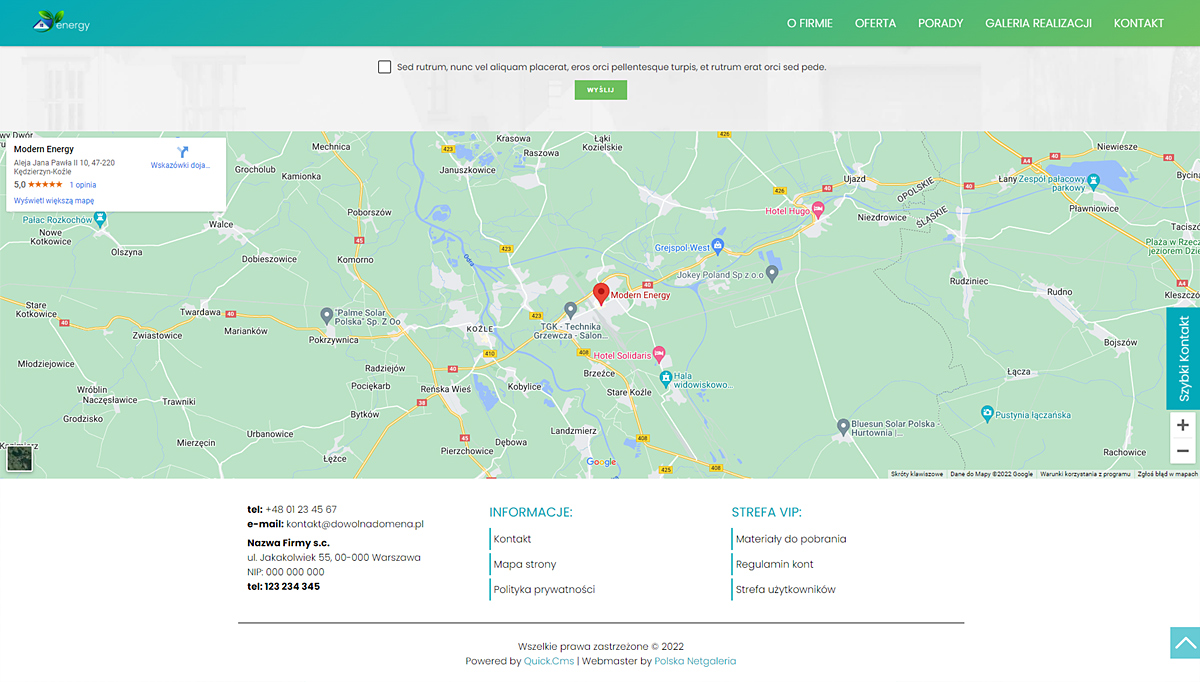The height and width of the screenshot is (682, 1200).
Task: Zoom out on the map
Action: click(x=1182, y=451)
